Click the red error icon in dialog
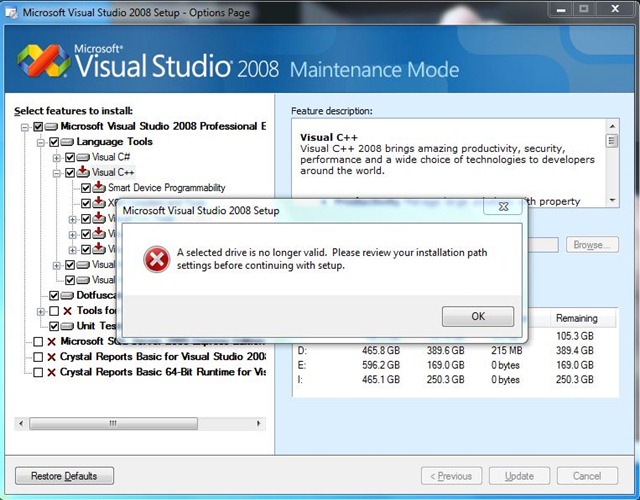 156,259
